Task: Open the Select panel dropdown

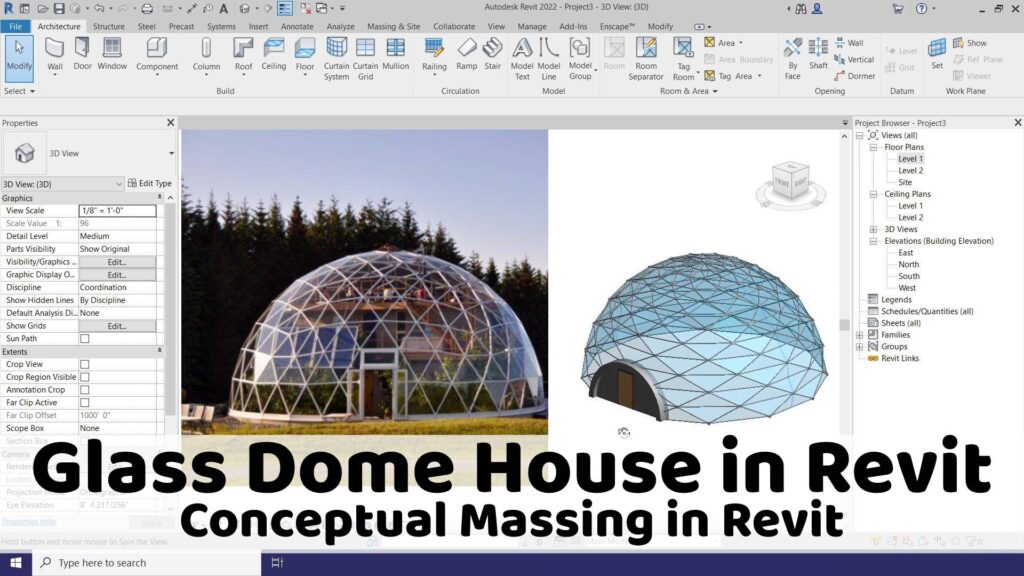Action: click(19, 91)
